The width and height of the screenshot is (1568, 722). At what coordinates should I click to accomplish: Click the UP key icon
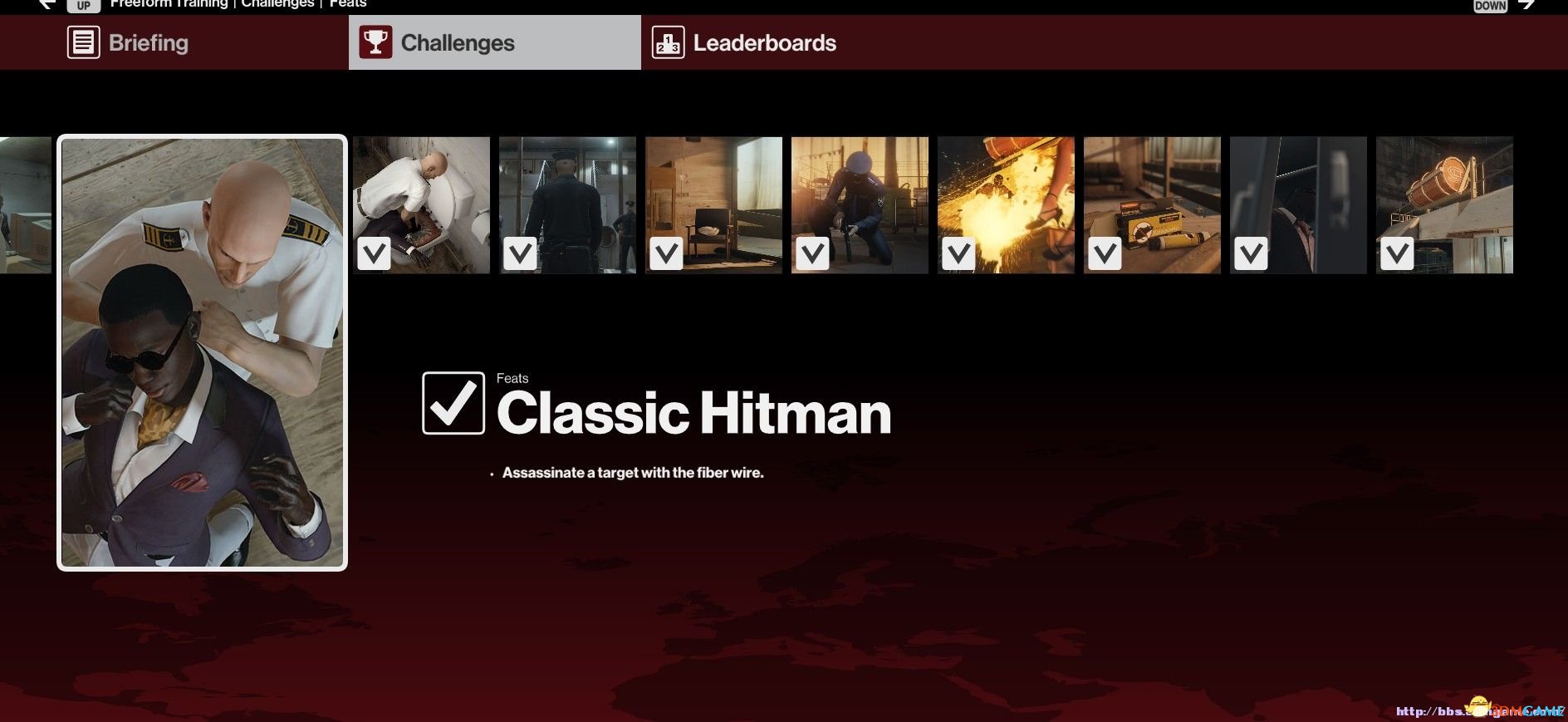(x=84, y=5)
